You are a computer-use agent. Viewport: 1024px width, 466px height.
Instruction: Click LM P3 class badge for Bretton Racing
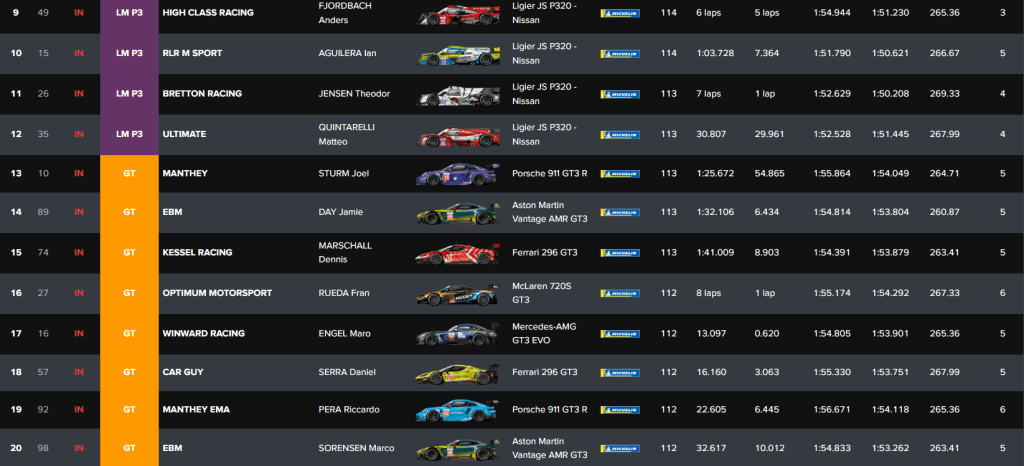pos(129,93)
